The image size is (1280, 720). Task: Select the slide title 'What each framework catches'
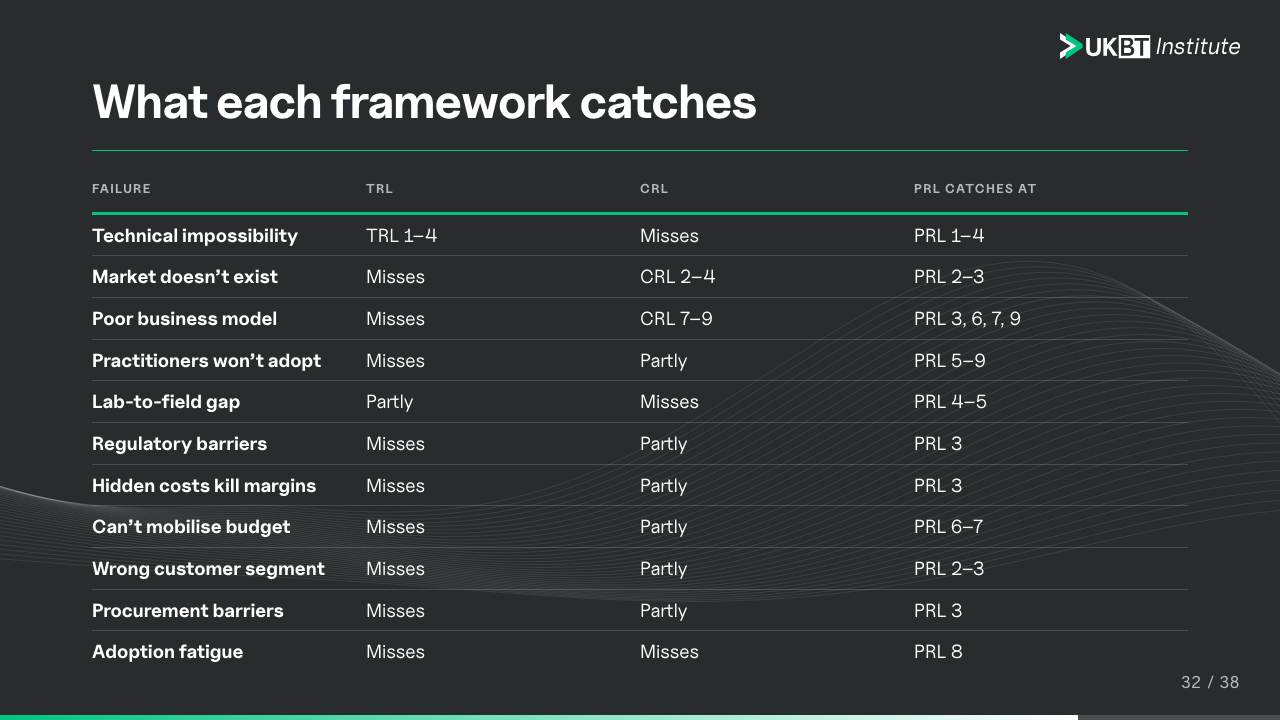click(x=424, y=102)
